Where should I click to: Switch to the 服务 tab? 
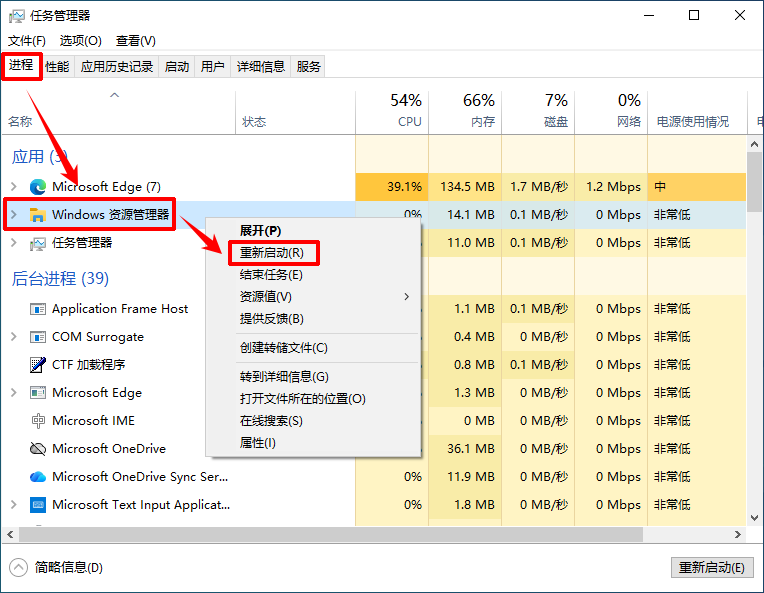tap(308, 66)
